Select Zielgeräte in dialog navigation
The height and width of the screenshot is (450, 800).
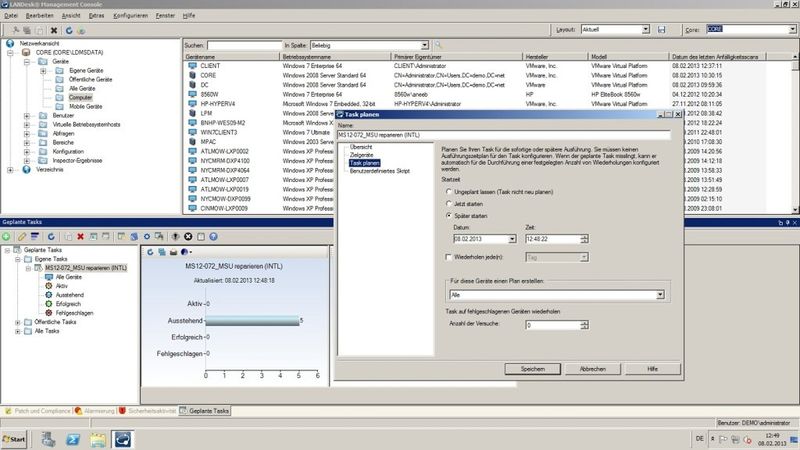click(361, 155)
